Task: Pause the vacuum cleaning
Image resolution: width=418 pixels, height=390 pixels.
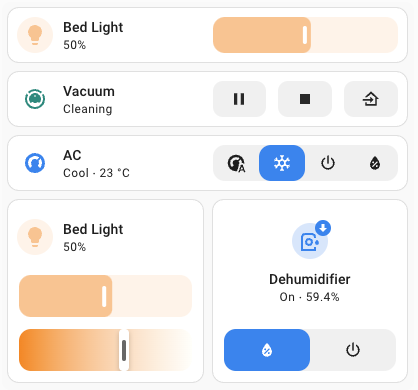Action: click(239, 99)
